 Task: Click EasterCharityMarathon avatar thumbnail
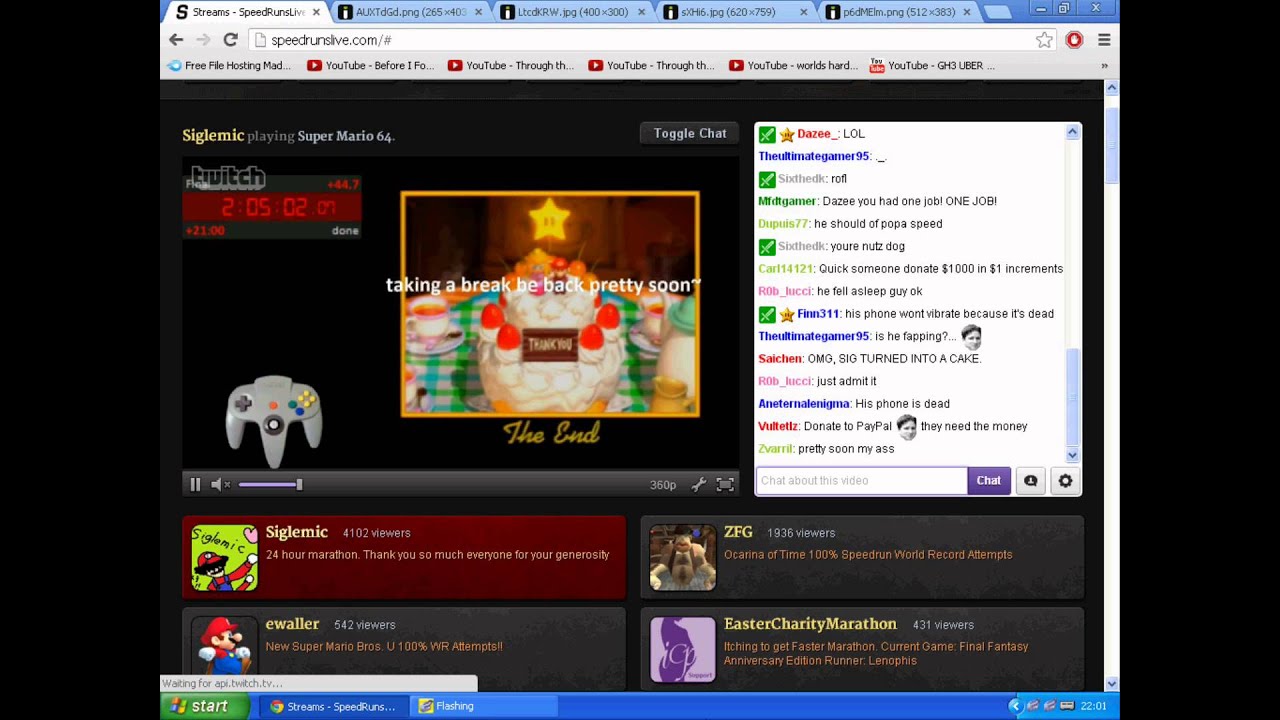pyautogui.click(x=683, y=648)
